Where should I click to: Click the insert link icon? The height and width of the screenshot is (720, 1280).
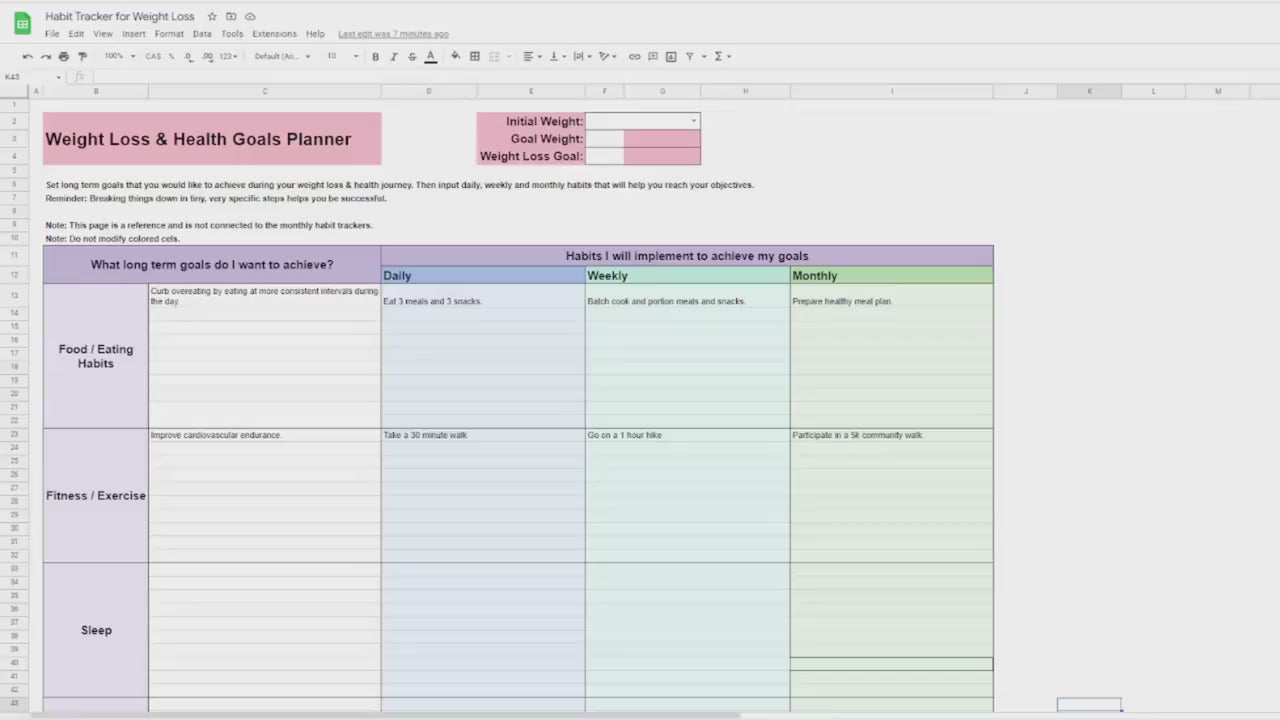tap(634, 57)
